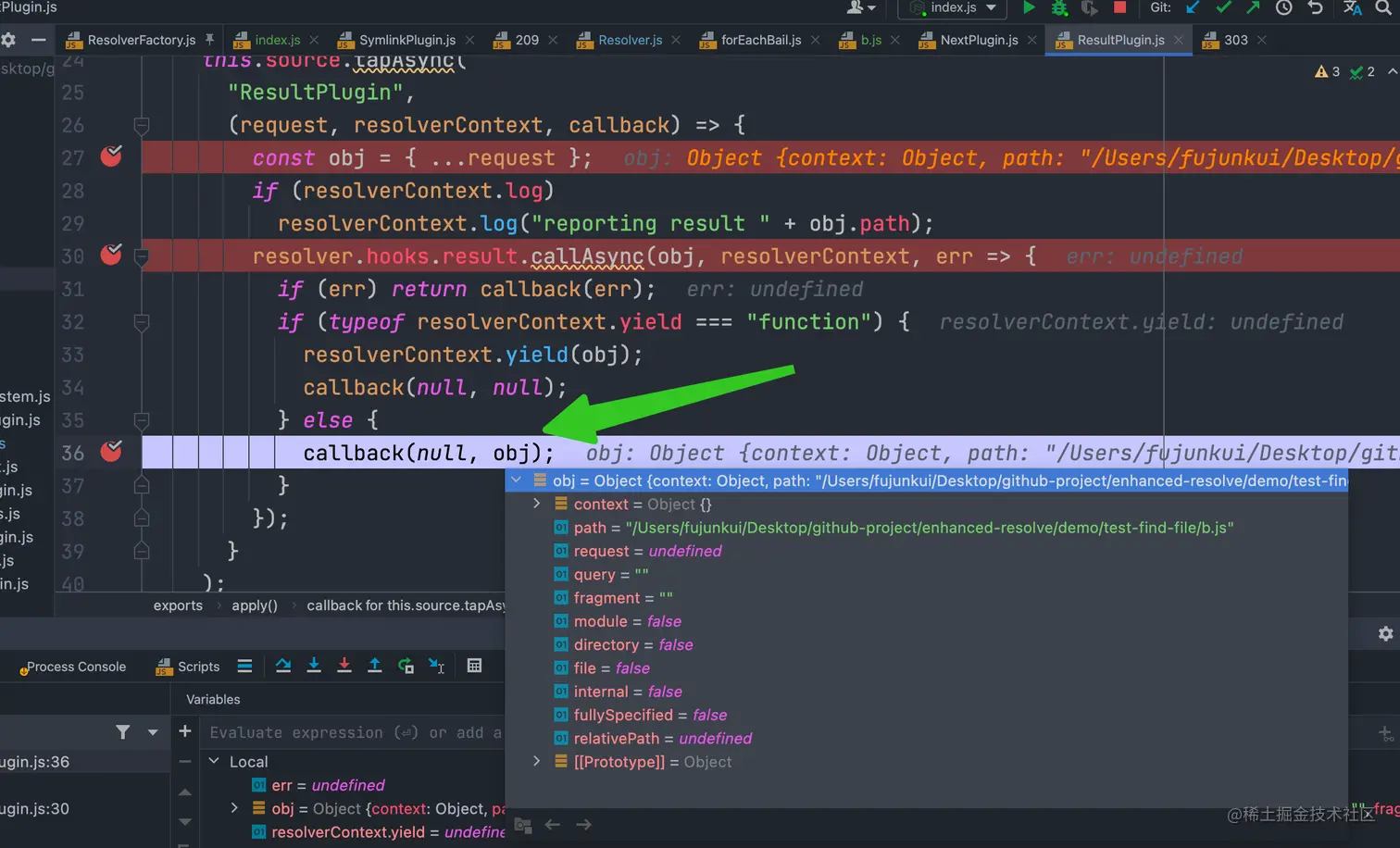Remove the breakpoint on line 30
The height and width of the screenshot is (848, 1400).
(x=111, y=255)
